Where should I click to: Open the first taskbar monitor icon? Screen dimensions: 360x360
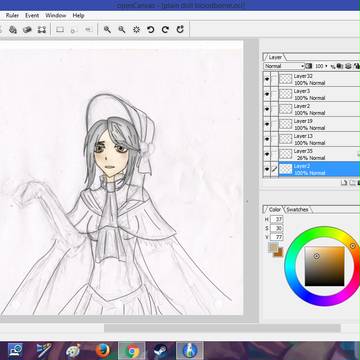pyautogui.click(x=15, y=350)
